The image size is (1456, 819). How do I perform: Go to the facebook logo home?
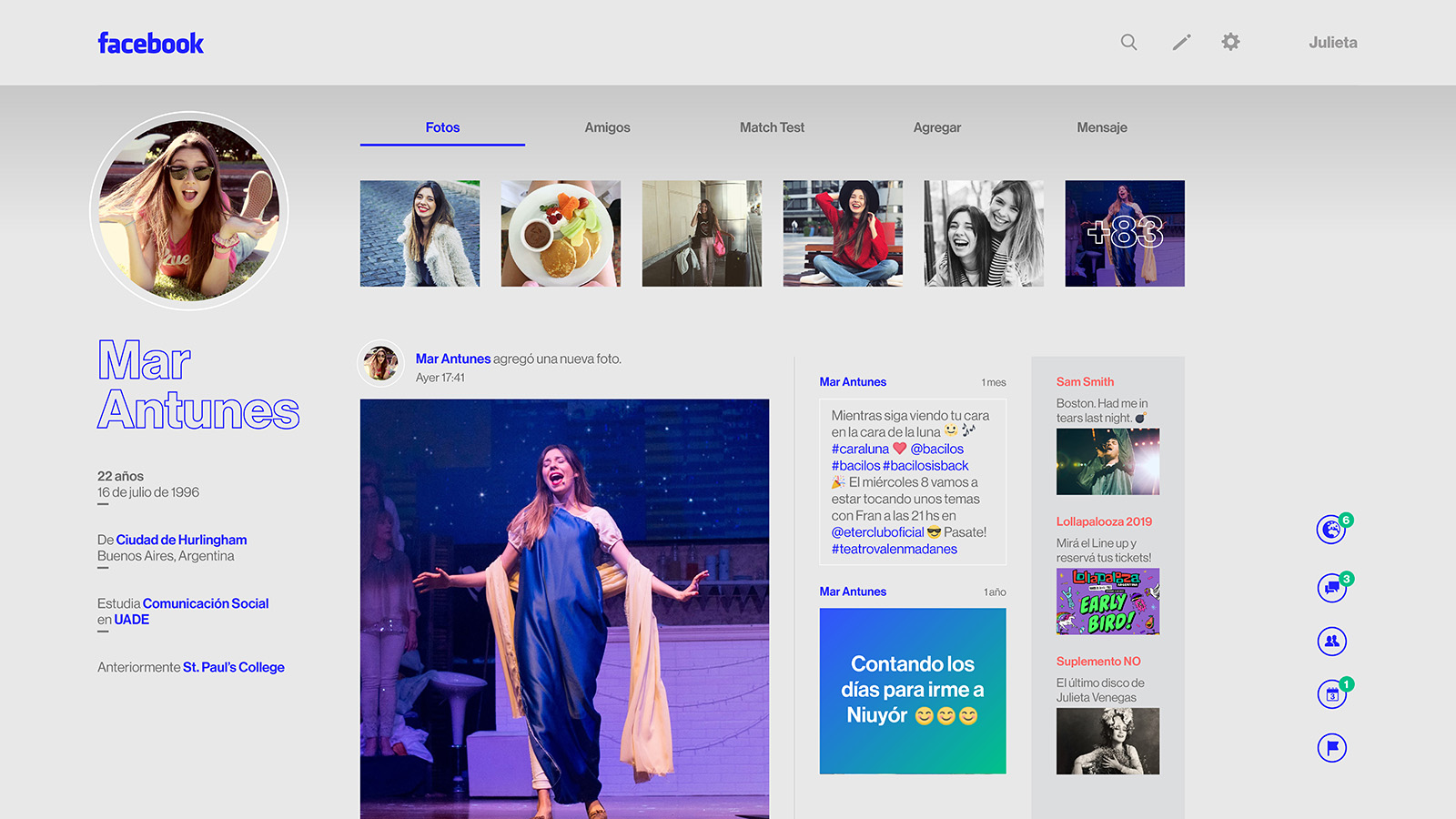[x=150, y=43]
